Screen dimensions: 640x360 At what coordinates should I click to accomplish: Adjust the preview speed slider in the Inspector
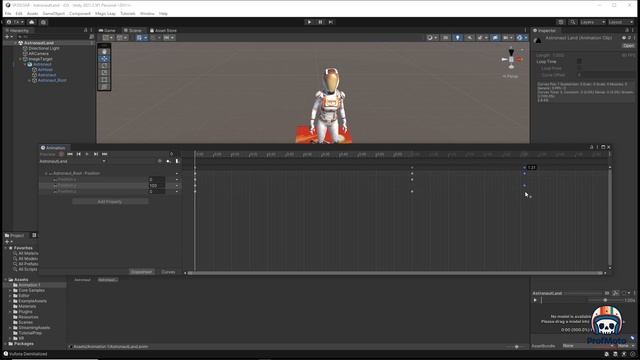click(x=605, y=300)
